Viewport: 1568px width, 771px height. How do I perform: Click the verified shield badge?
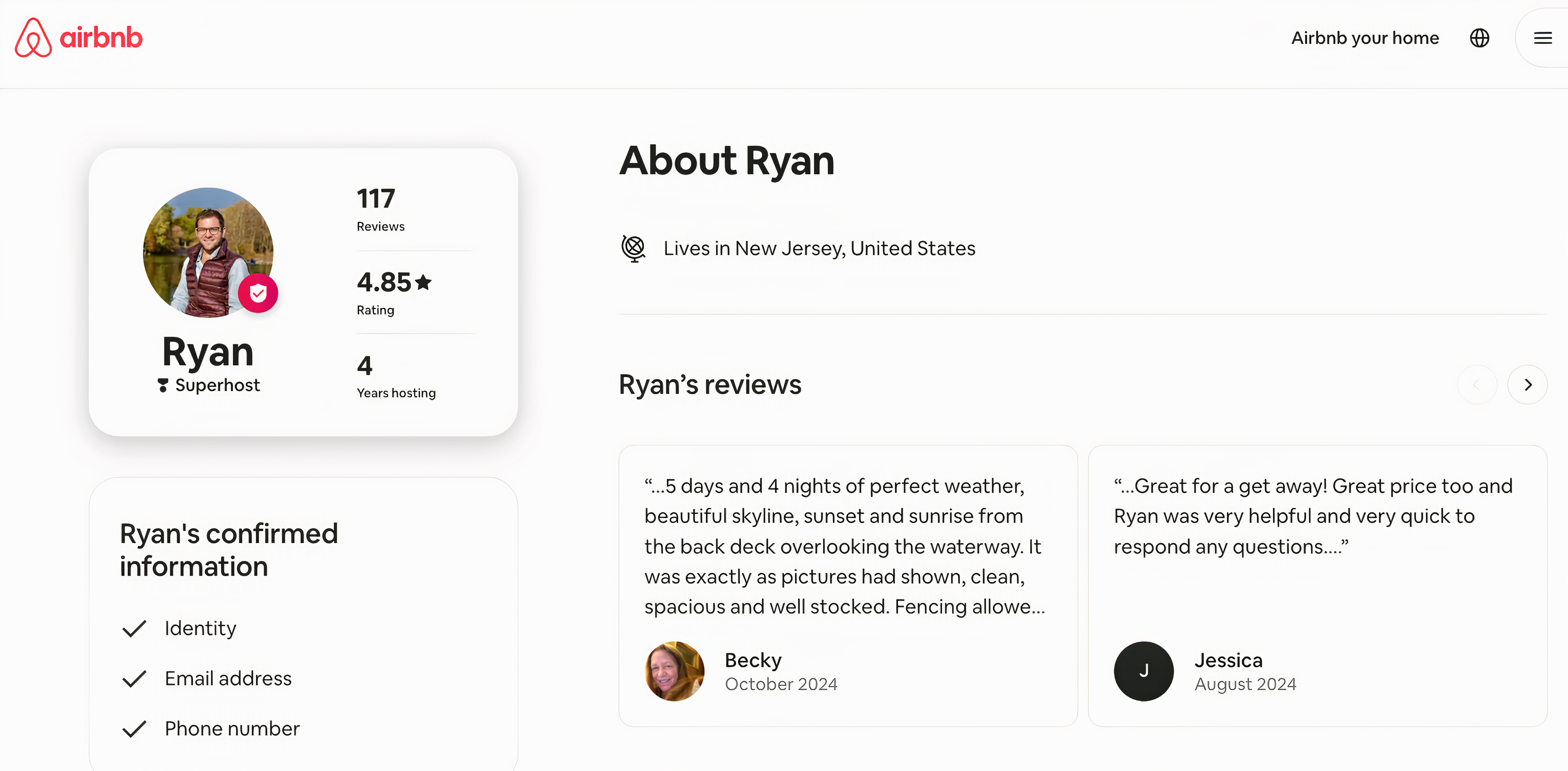[258, 293]
